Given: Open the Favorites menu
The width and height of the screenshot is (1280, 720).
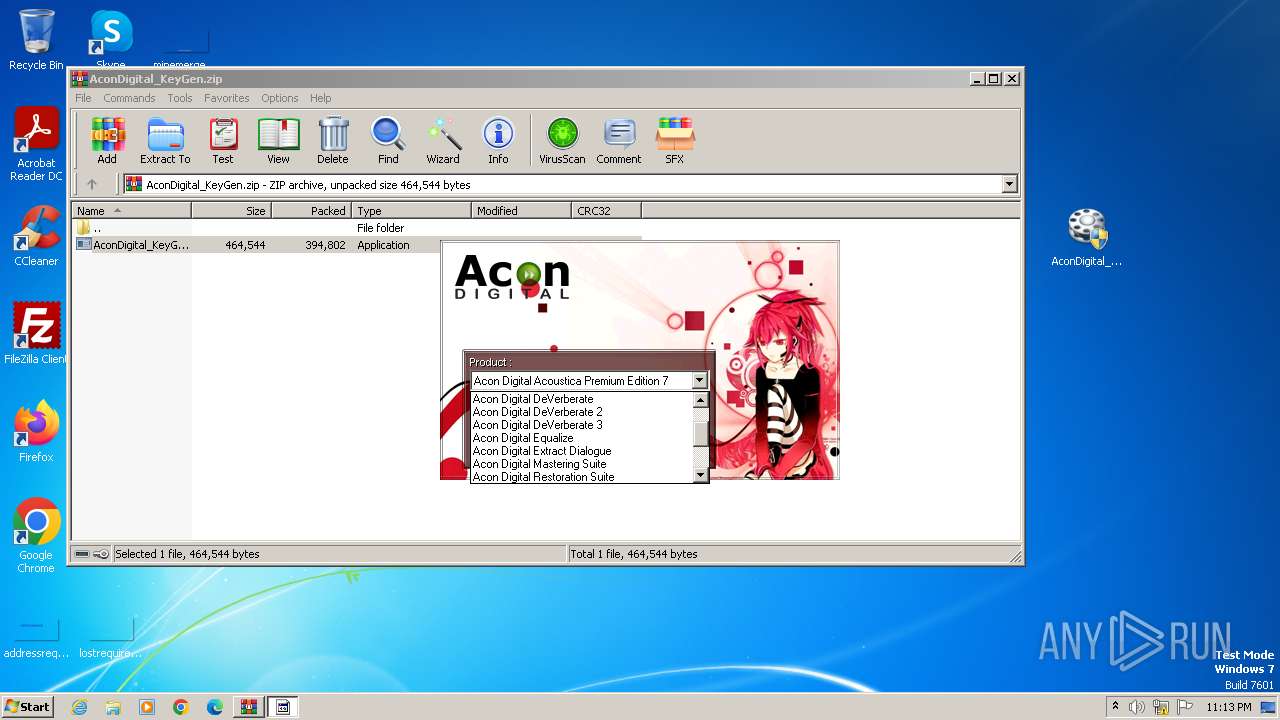Looking at the screenshot, I should click(227, 98).
